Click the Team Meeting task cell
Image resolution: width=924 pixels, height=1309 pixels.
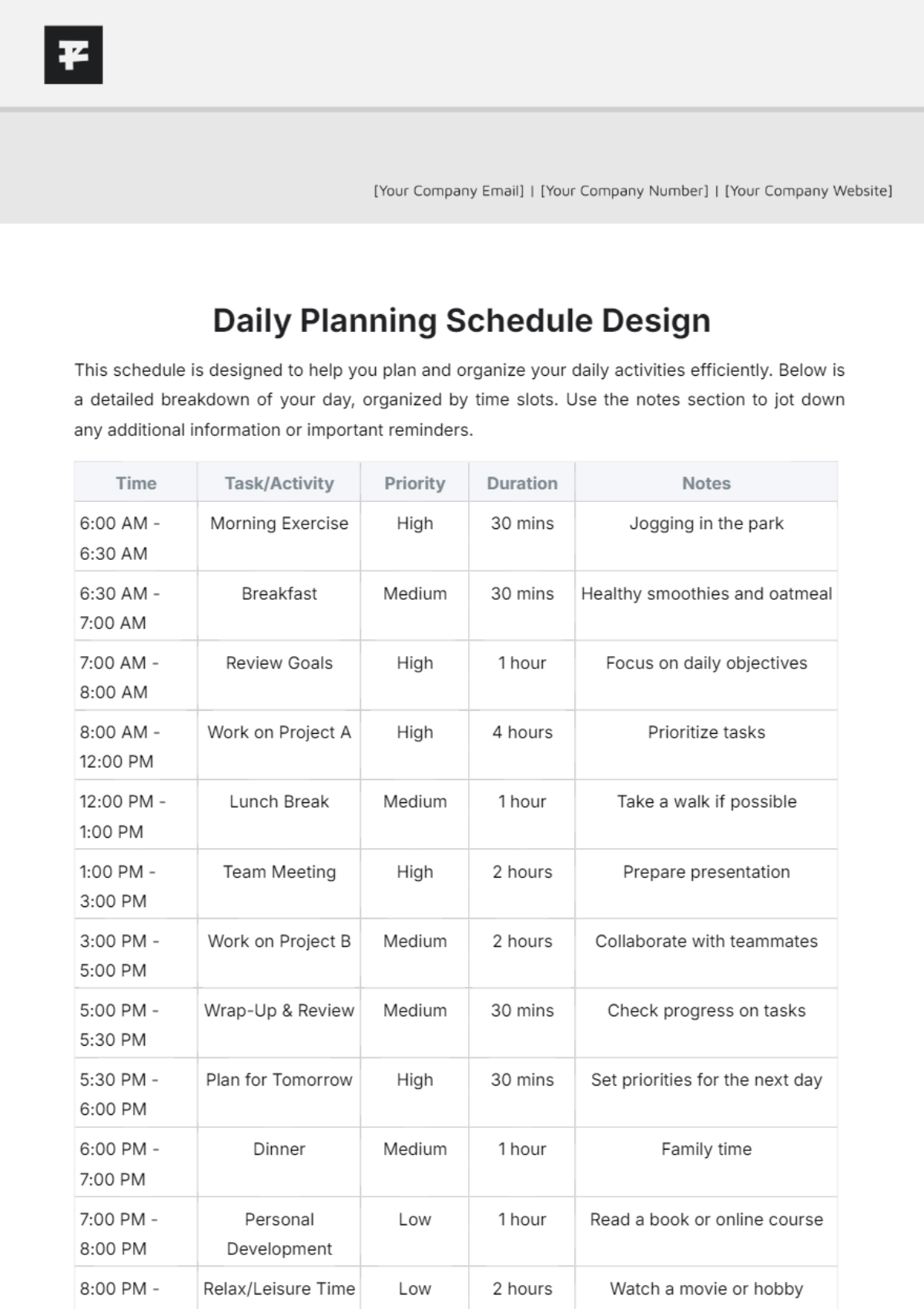point(279,884)
